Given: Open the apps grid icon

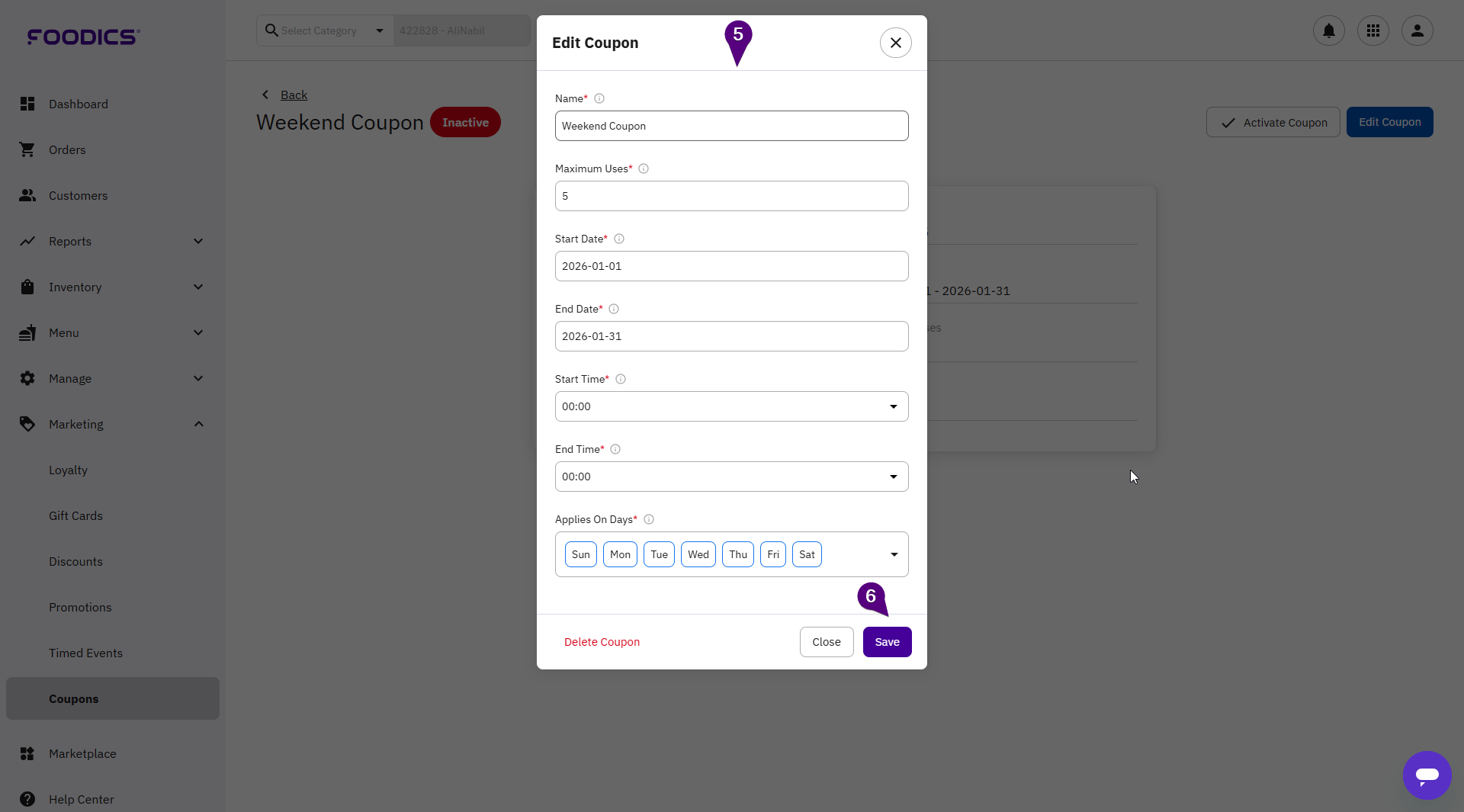Looking at the screenshot, I should tap(1372, 30).
